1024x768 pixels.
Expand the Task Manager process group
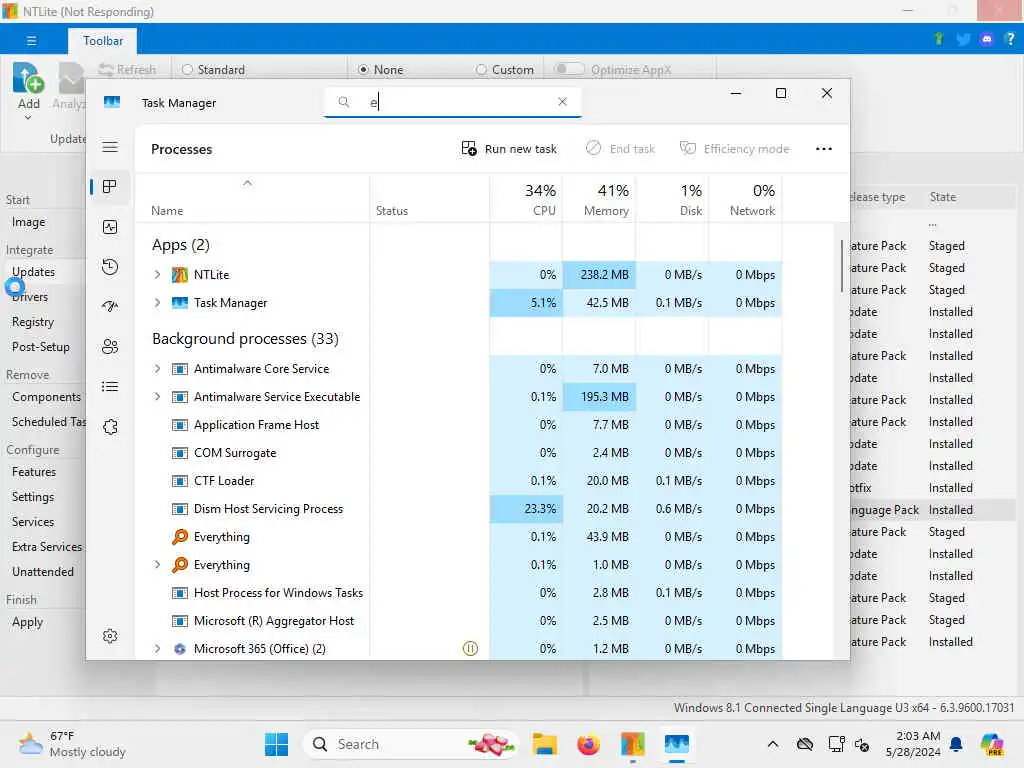[157, 302]
